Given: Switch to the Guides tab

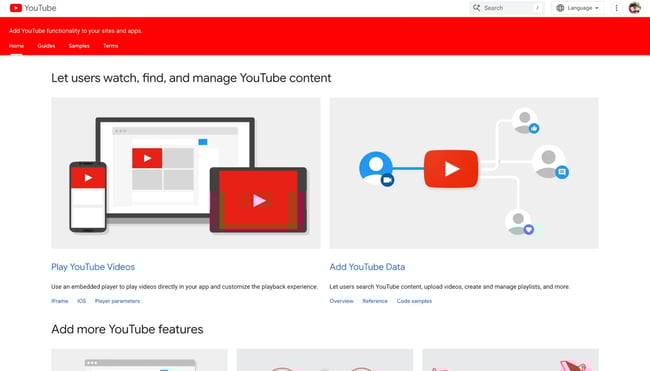Looking at the screenshot, I should click(x=46, y=46).
